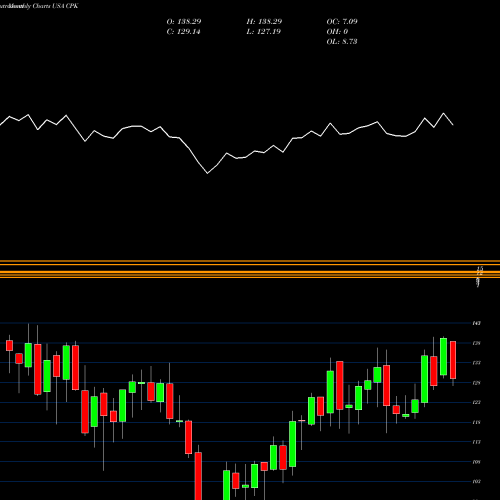Select the high value 'H: 138.29'
Viewport: 500px width, 500px height.
264,22
